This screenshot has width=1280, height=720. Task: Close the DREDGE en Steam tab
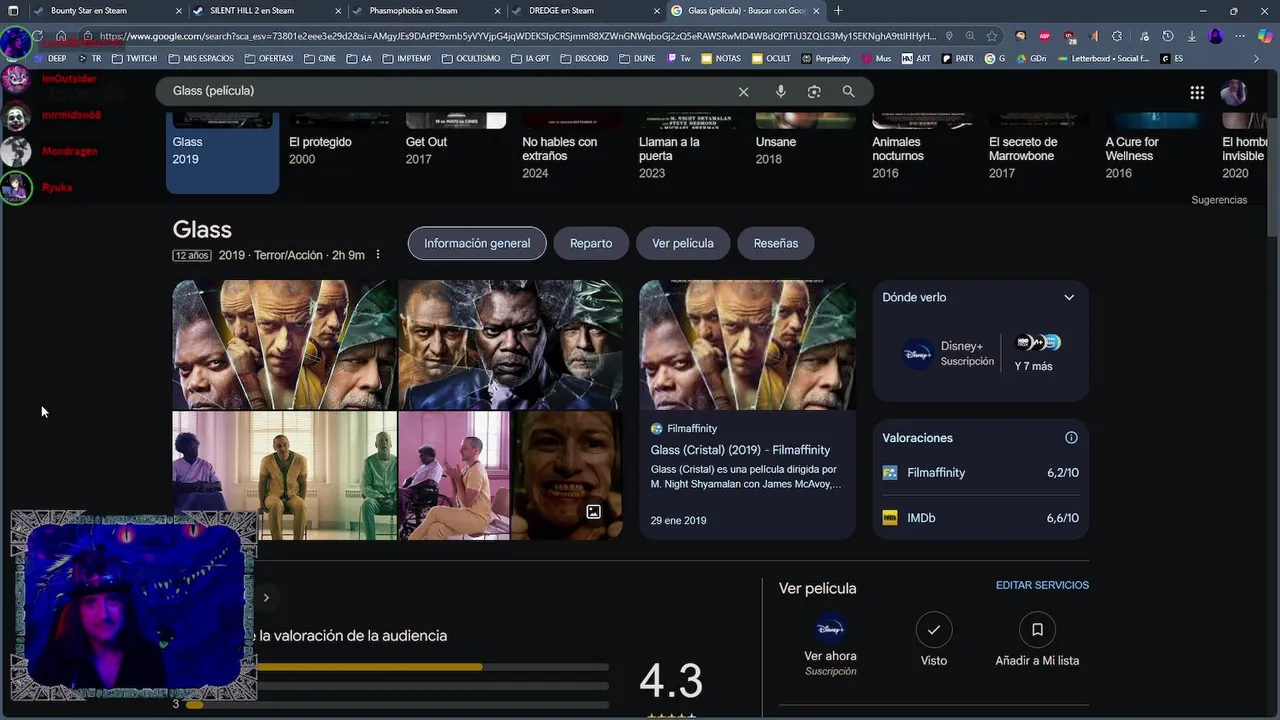[x=657, y=11]
